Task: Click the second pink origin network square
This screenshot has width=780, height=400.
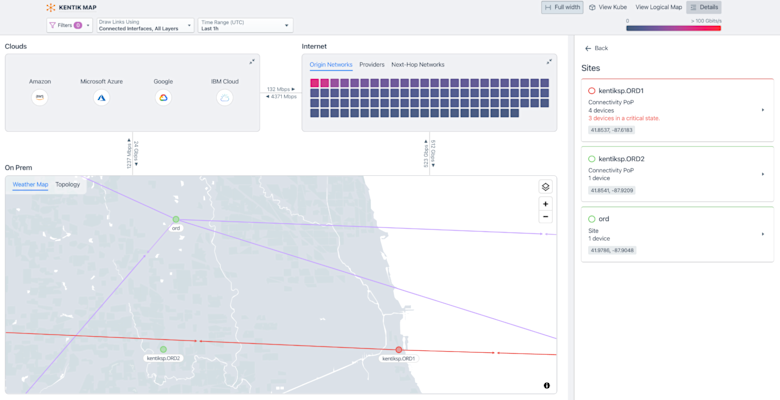Action: click(x=324, y=83)
